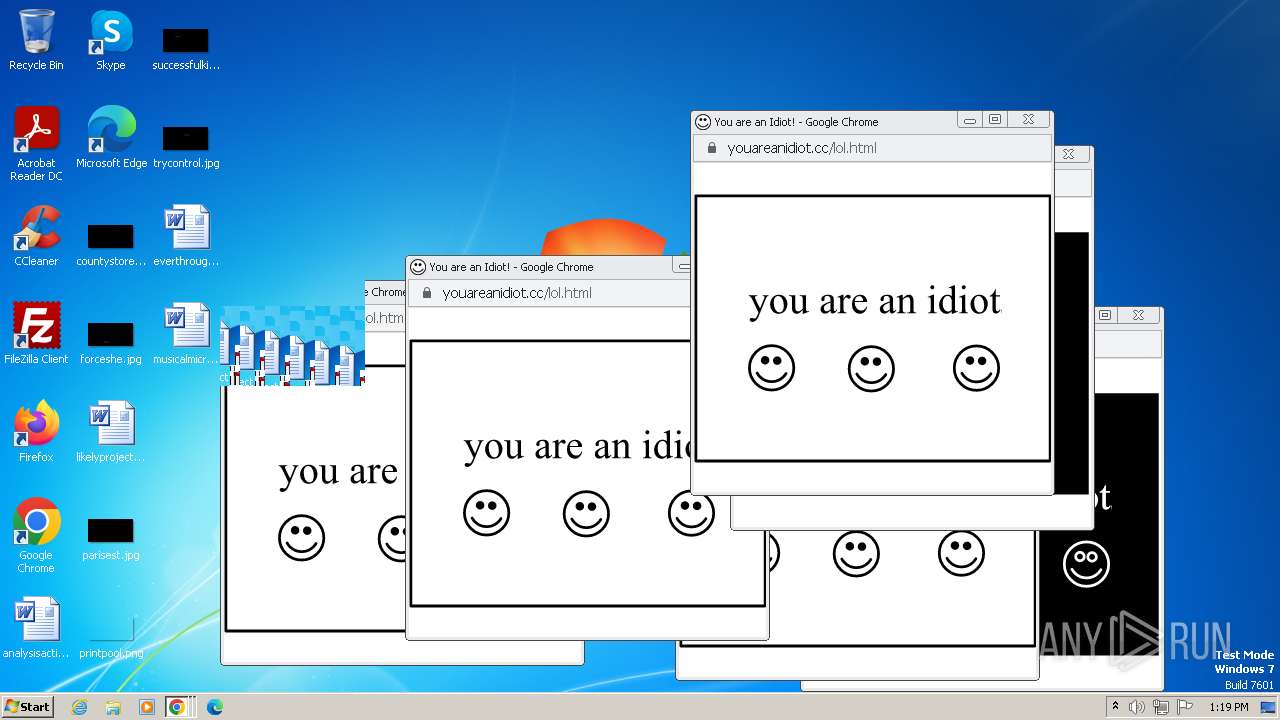This screenshot has width=1280, height=720.
Task: Open Acrobat Reader DC shortcut
Action: pos(36,144)
